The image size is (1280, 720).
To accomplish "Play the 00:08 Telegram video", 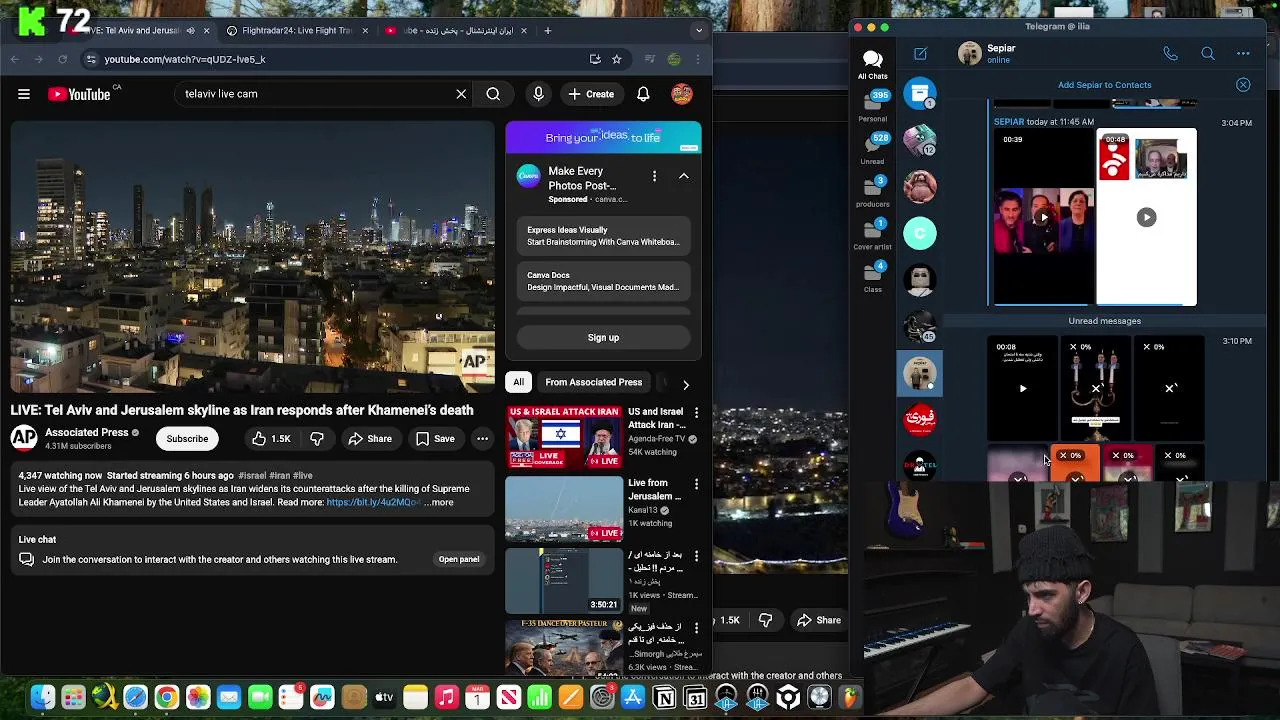I will (x=1022, y=388).
